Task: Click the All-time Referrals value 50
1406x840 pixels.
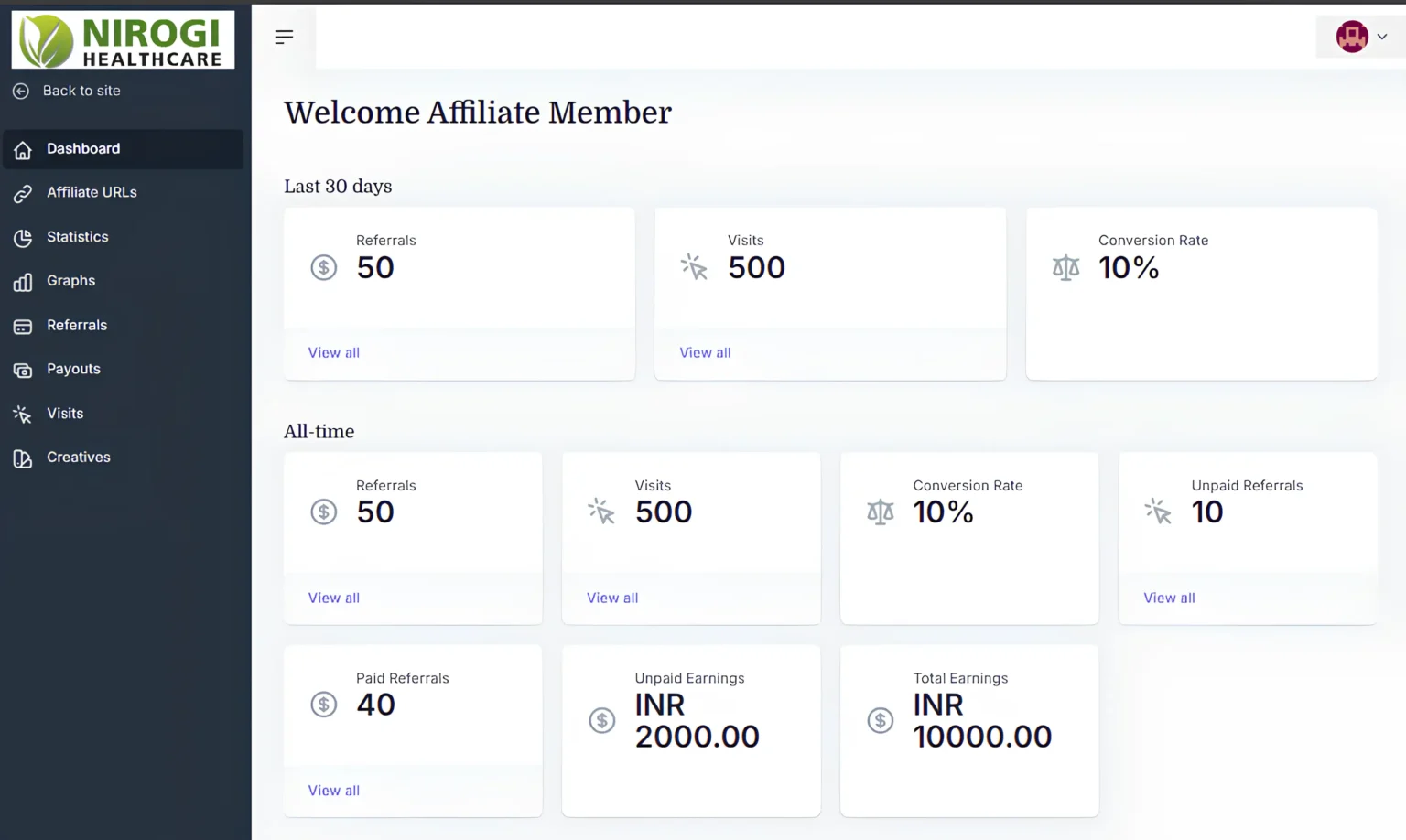Action: point(375,512)
